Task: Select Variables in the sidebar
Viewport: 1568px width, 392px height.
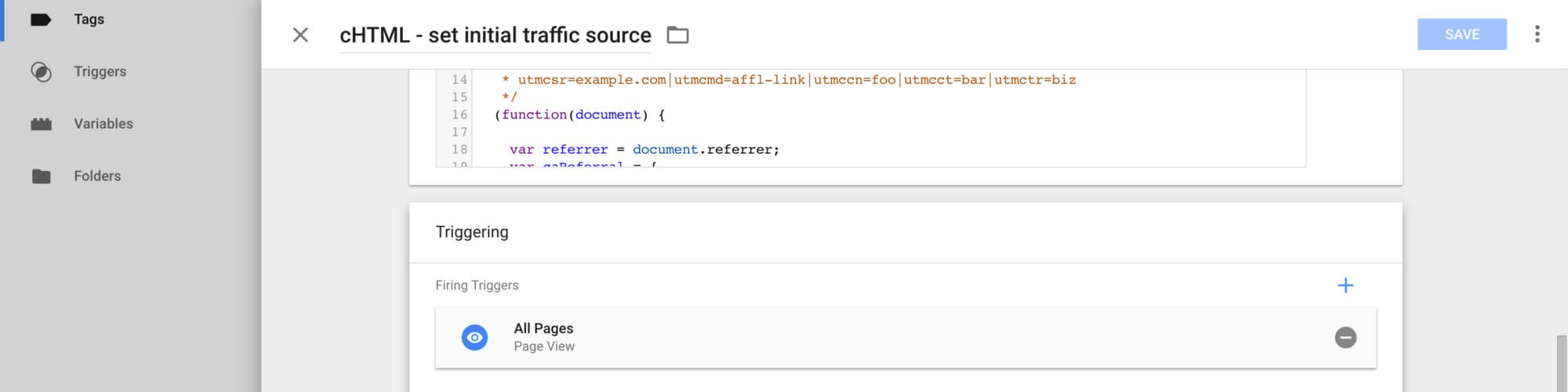Action: coord(103,124)
